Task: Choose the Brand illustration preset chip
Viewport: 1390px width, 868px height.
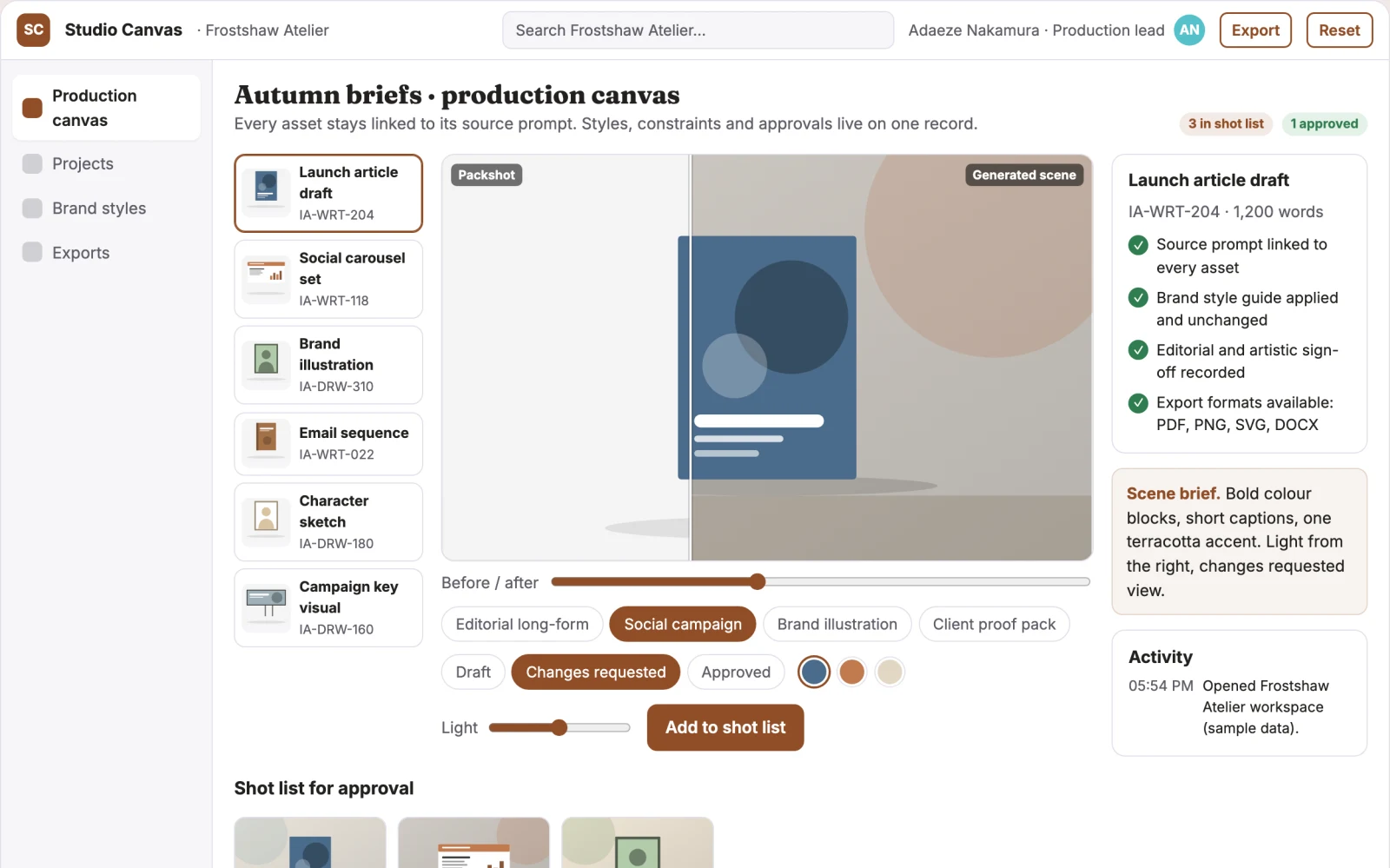Action: (x=837, y=624)
